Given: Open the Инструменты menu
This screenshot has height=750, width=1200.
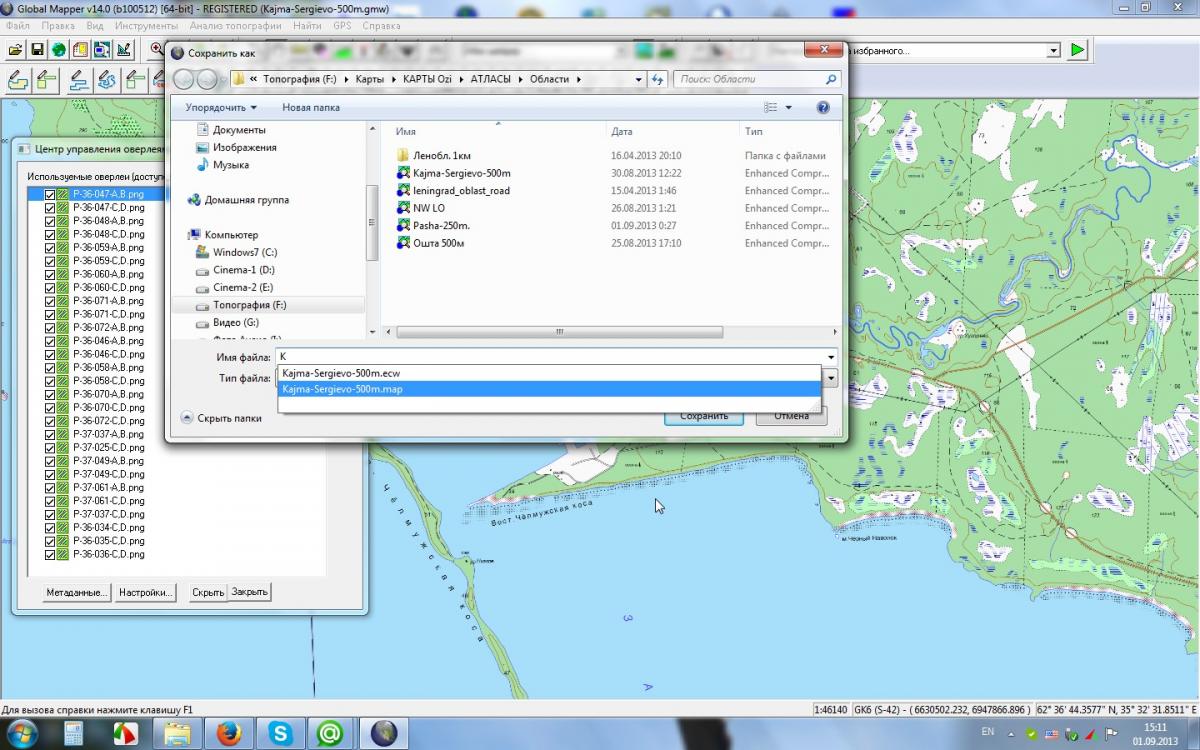Looking at the screenshot, I should tap(146, 26).
